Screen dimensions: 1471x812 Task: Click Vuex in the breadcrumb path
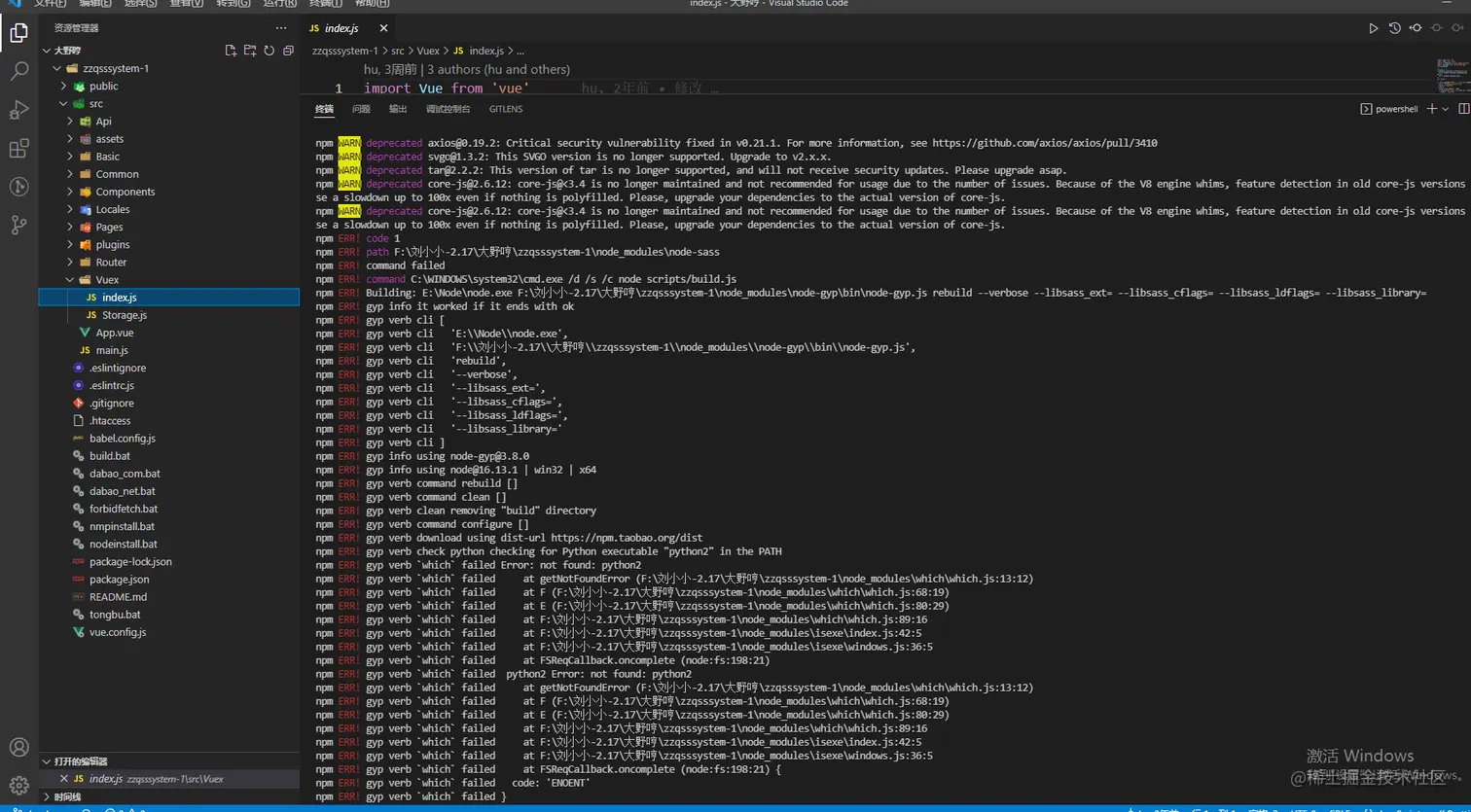point(428,51)
